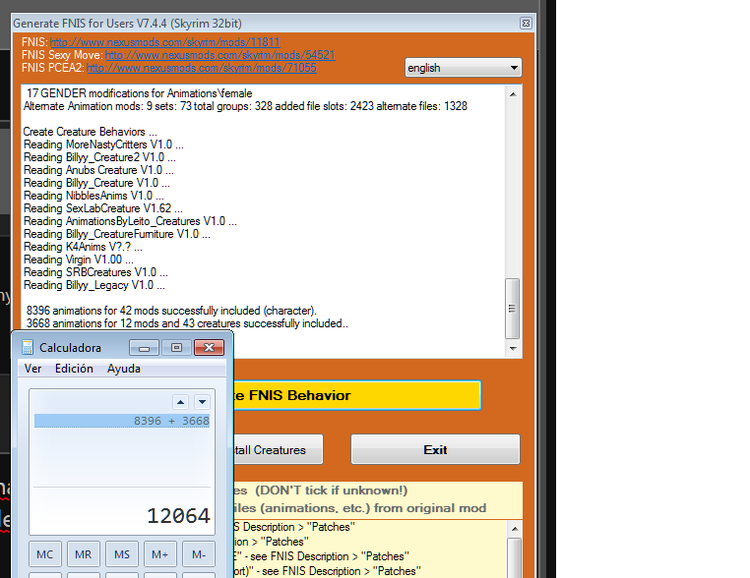Viewport: 750px width, 578px height.
Task: Click the FNIS log scrollbar up arrow
Action: (x=513, y=94)
